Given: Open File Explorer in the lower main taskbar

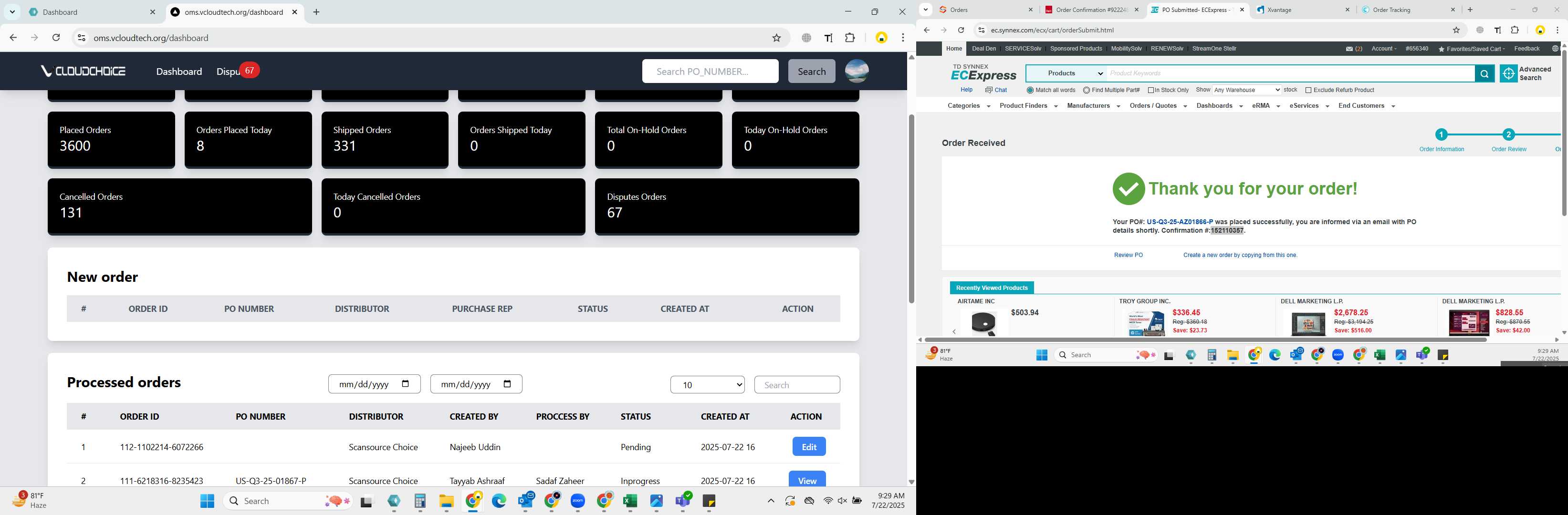Looking at the screenshot, I should point(446,501).
